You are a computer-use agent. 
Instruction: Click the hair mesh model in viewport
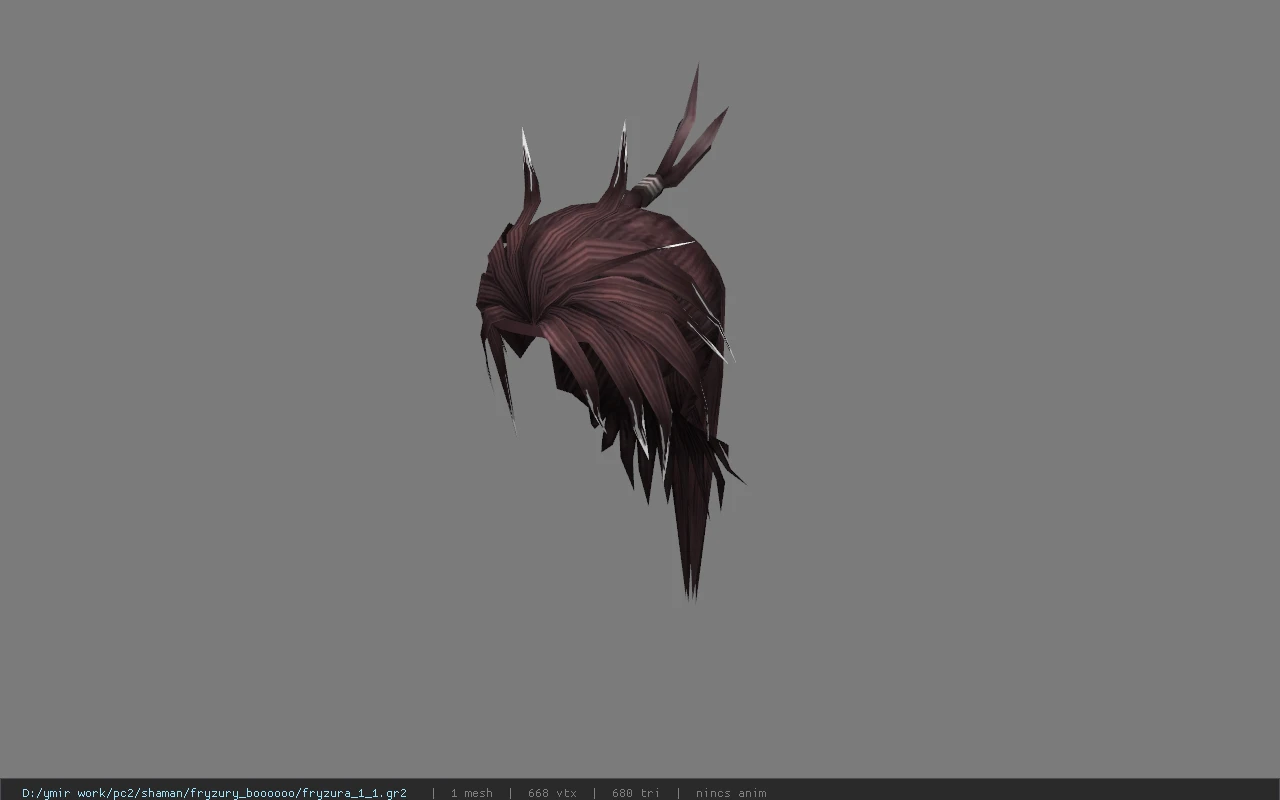610,333
